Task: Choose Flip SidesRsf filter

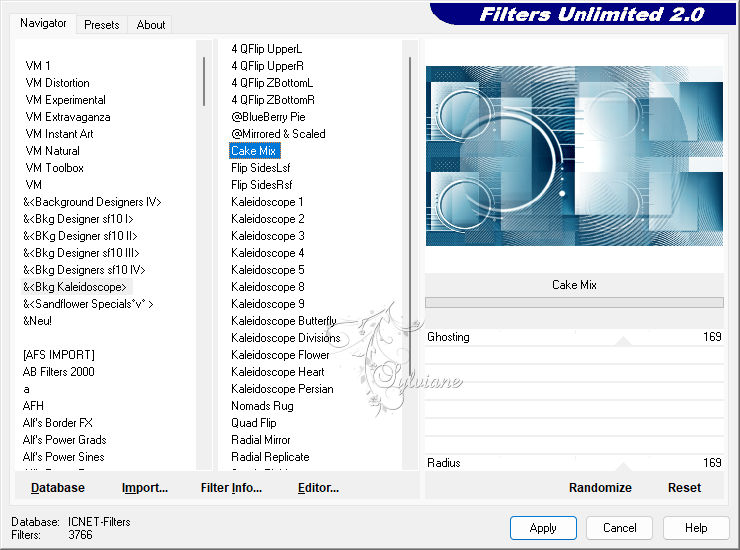Action: pos(261,185)
